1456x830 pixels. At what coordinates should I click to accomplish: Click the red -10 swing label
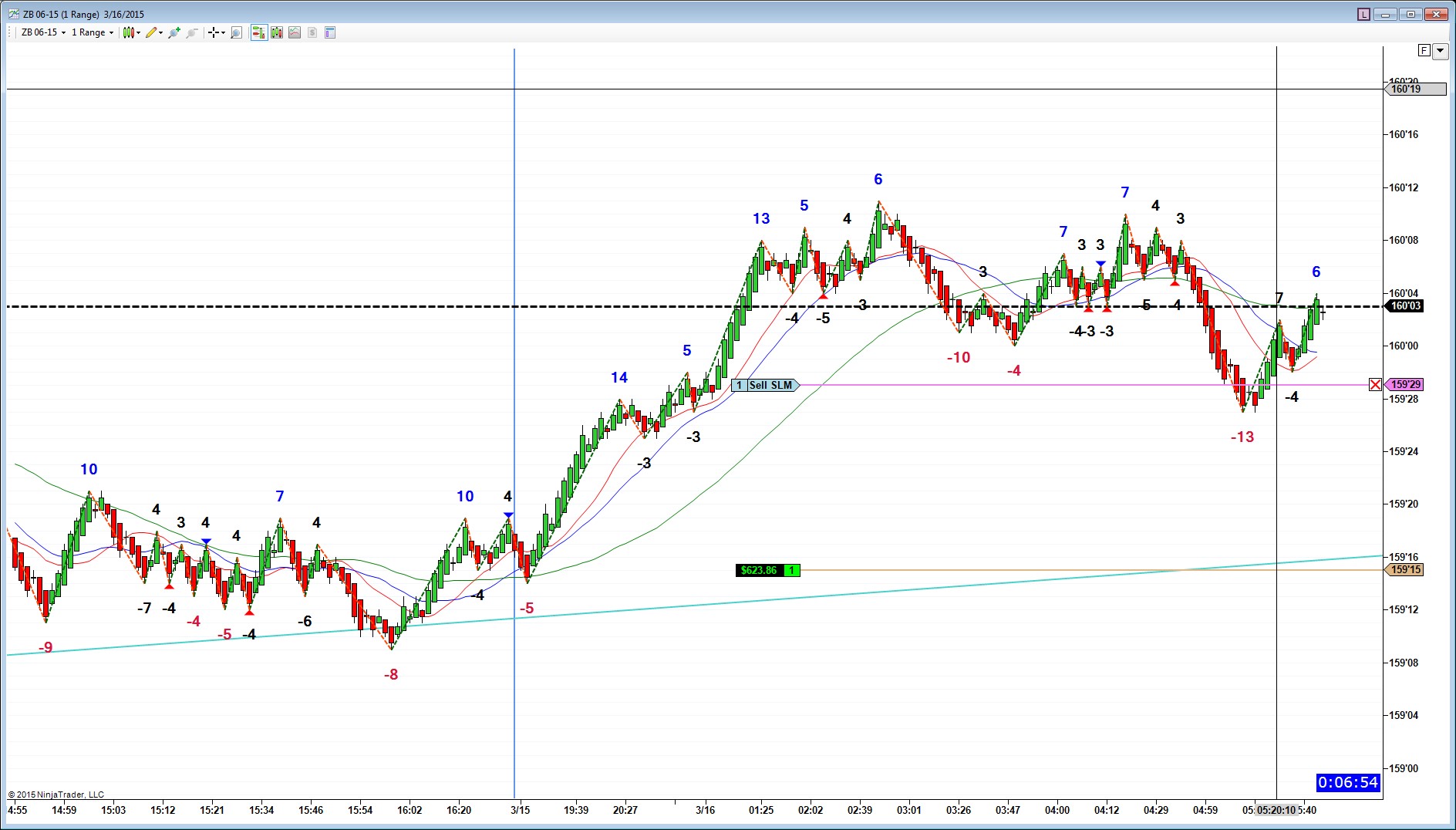click(959, 357)
